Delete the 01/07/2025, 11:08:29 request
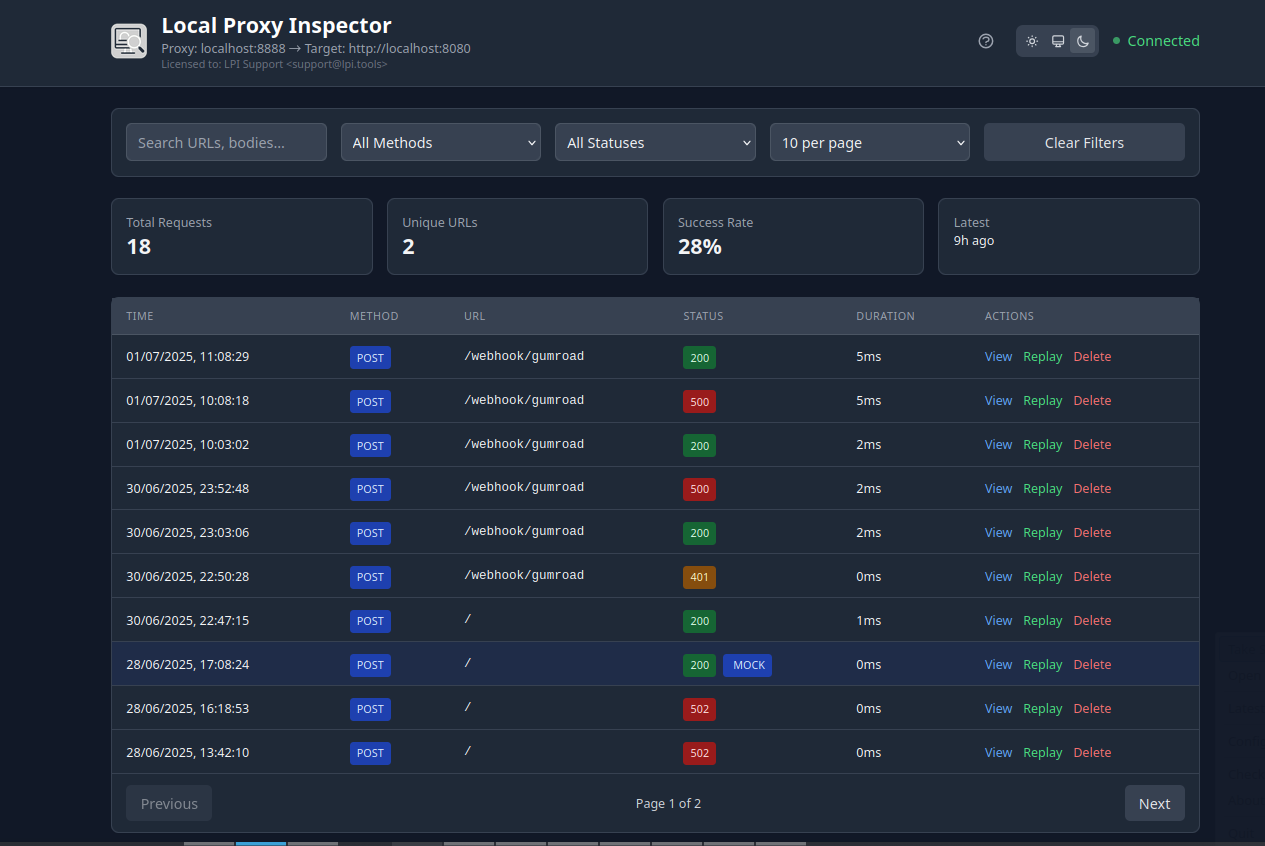Screen dimensions: 1265x846 pyautogui.click(x=1092, y=356)
